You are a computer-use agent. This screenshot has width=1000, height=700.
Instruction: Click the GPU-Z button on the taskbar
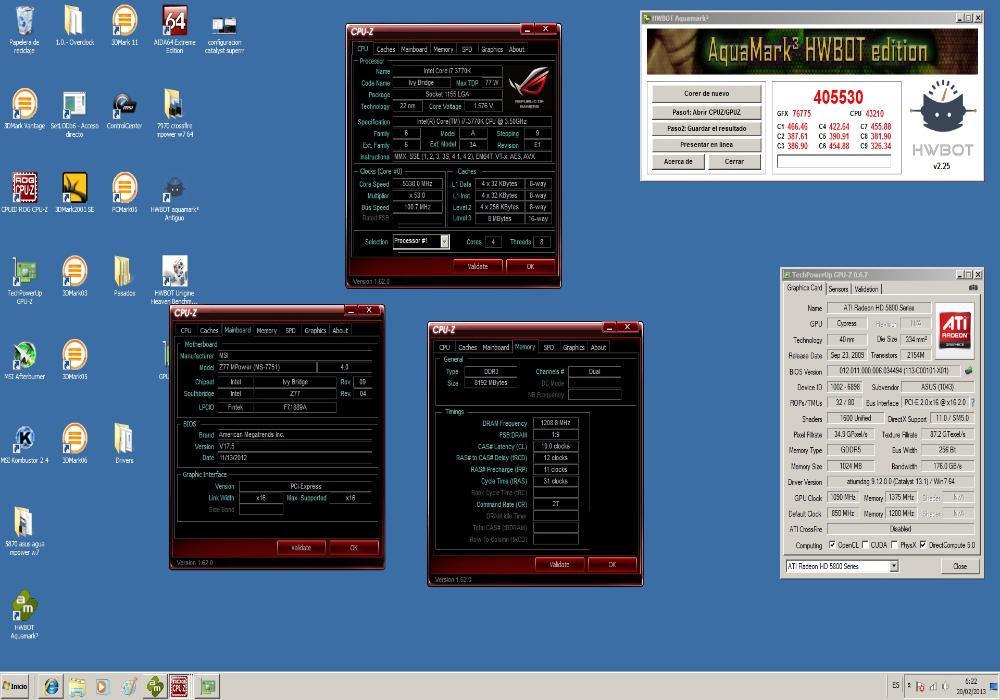coord(207,687)
